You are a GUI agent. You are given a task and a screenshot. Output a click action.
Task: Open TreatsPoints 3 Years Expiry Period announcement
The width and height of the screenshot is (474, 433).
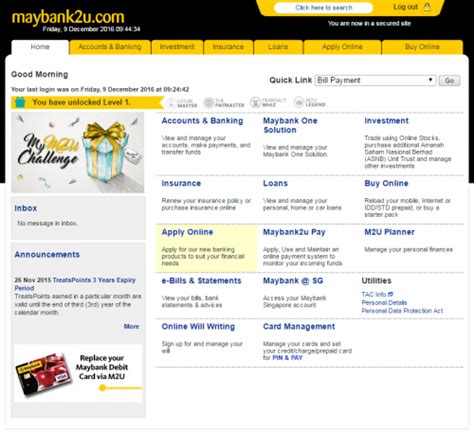tap(75, 284)
